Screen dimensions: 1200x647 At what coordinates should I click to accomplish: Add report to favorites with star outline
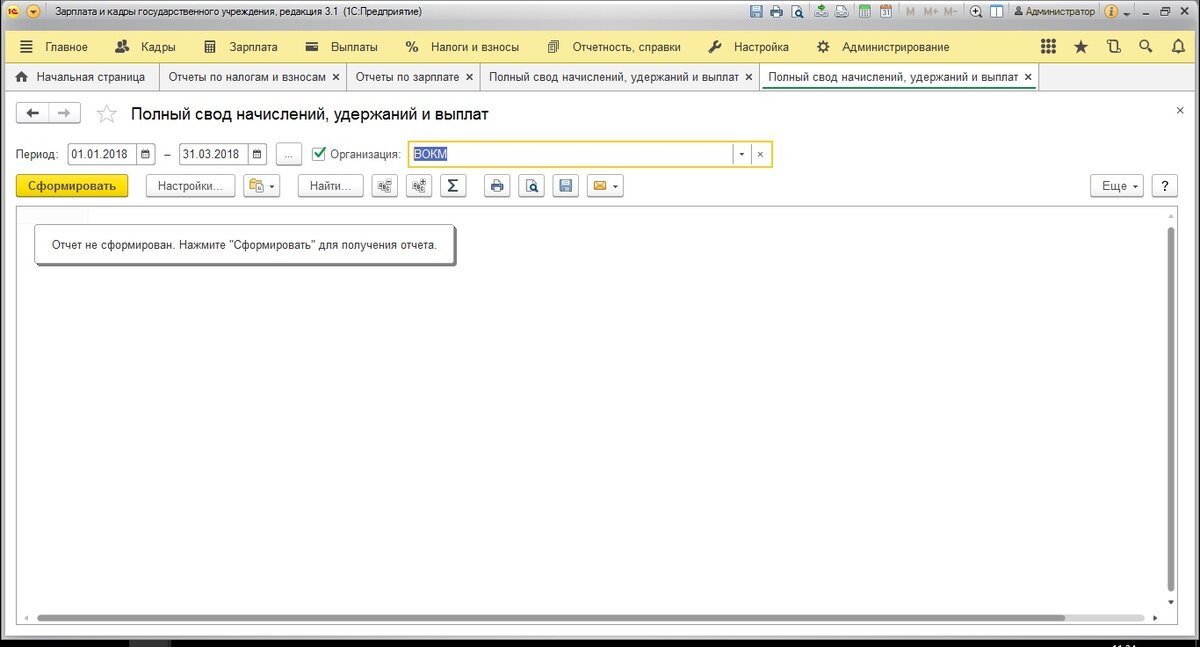pyautogui.click(x=106, y=114)
